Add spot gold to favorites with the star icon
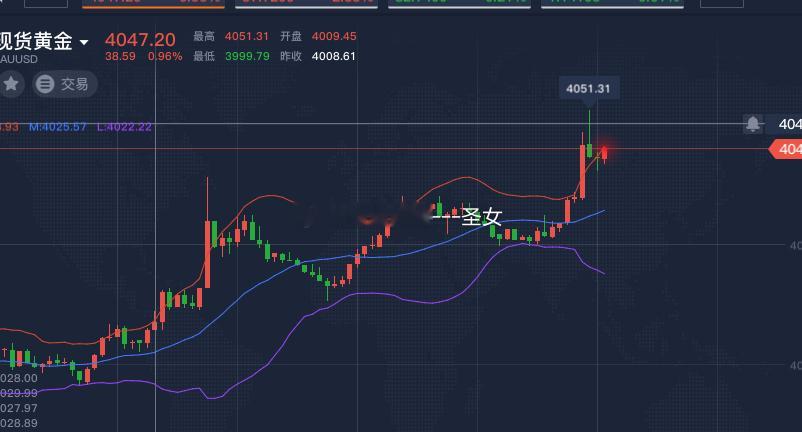Image resolution: width=802 pixels, height=432 pixels. click(x=10, y=83)
